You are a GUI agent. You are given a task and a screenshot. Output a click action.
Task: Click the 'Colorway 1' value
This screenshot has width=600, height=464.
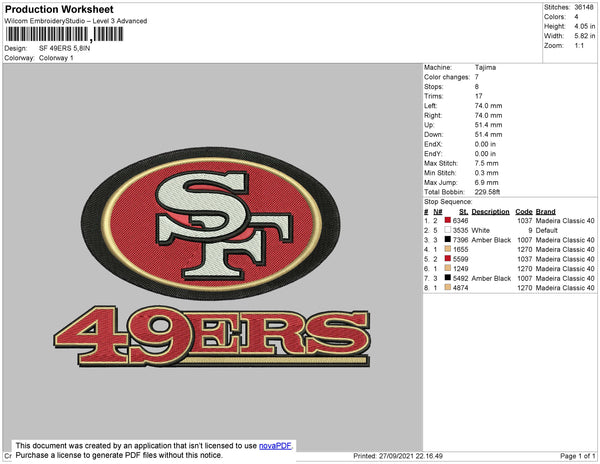click(x=56, y=58)
